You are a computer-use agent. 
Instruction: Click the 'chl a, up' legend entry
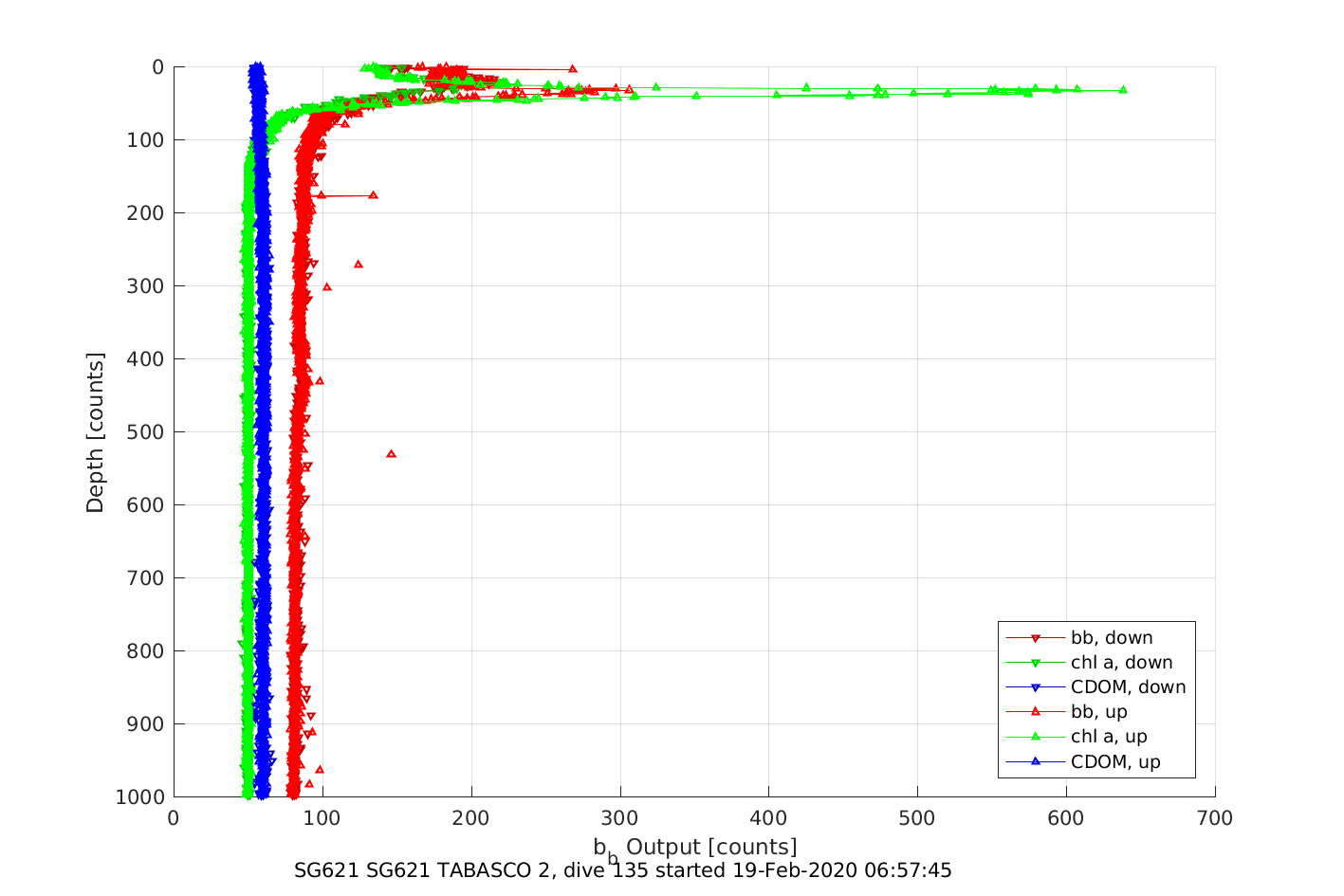1077,737
